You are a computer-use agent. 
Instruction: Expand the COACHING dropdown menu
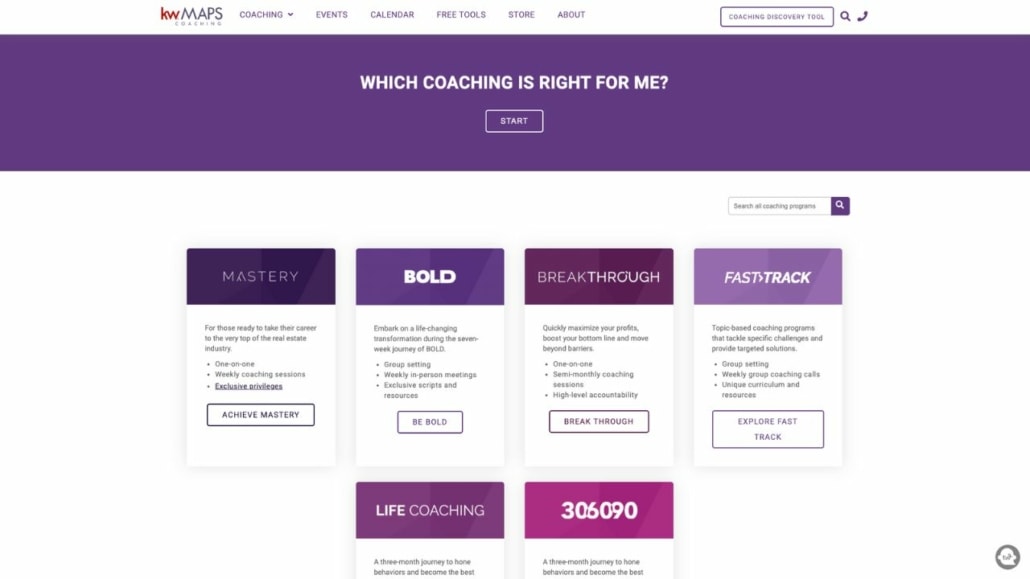265,14
